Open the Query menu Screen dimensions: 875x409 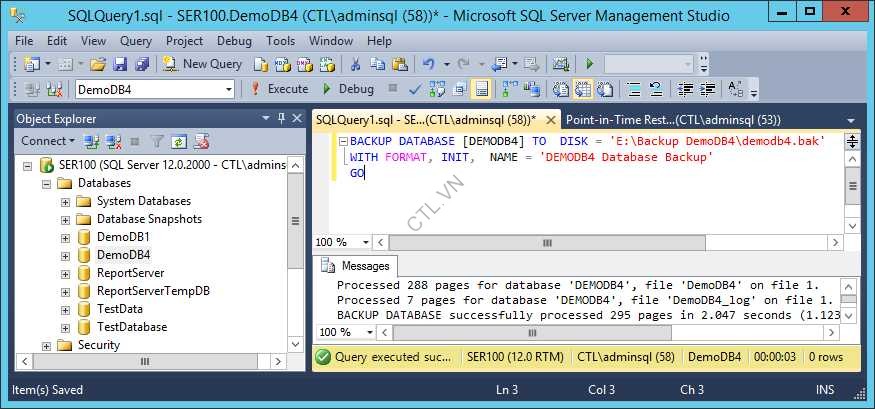(136, 41)
